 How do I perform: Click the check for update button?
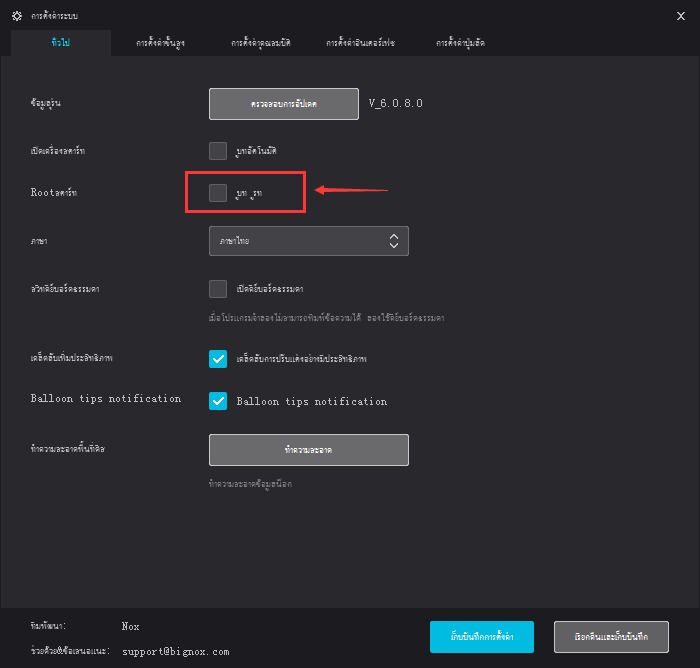point(283,103)
